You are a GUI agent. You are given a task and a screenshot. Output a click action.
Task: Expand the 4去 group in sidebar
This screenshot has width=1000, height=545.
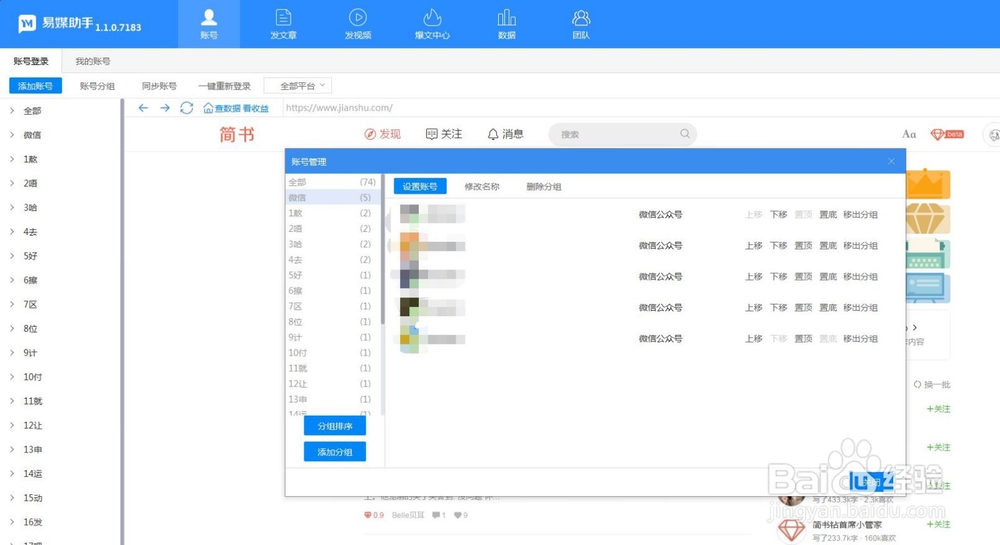[12, 231]
